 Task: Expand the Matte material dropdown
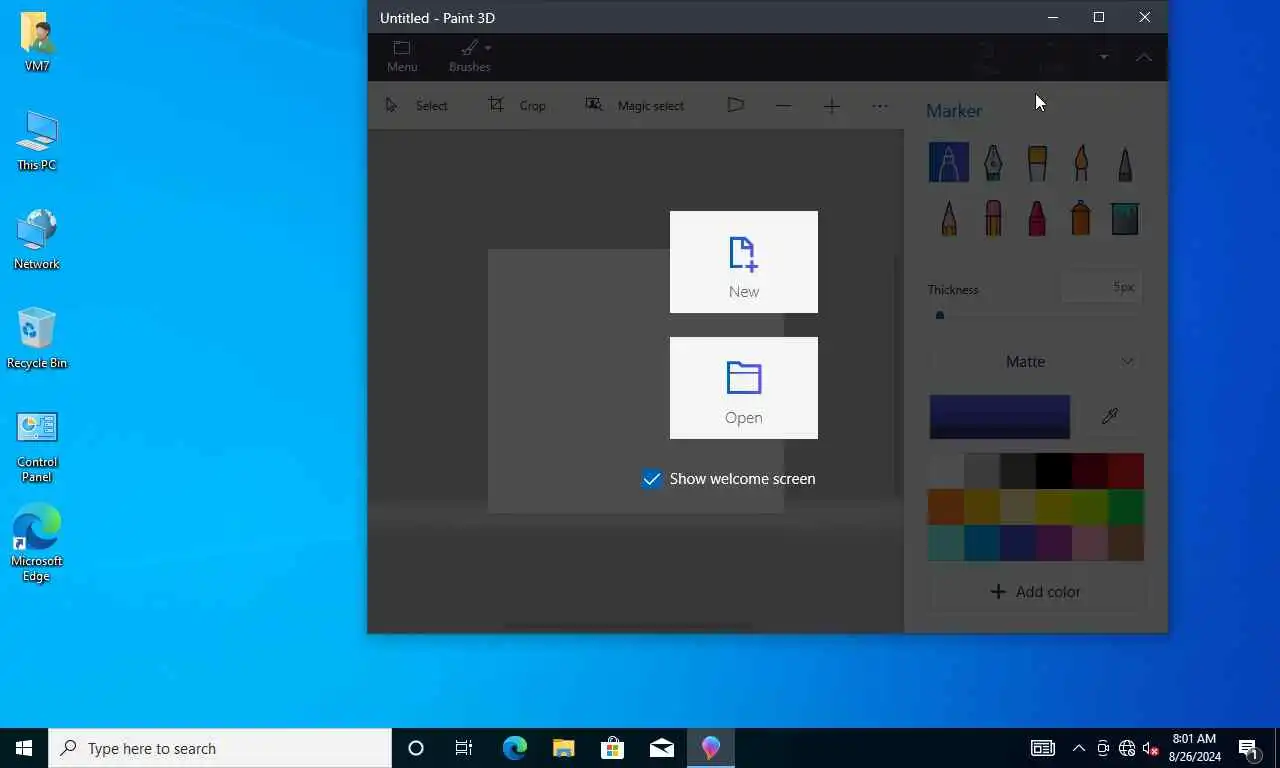(x=1036, y=362)
